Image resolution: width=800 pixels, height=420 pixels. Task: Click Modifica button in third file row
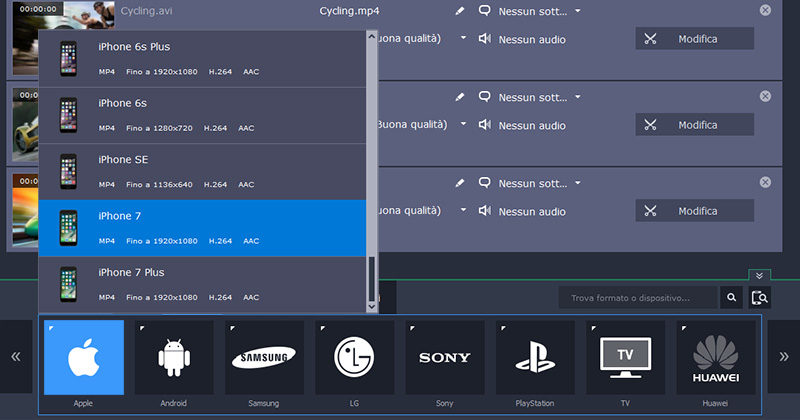click(694, 211)
